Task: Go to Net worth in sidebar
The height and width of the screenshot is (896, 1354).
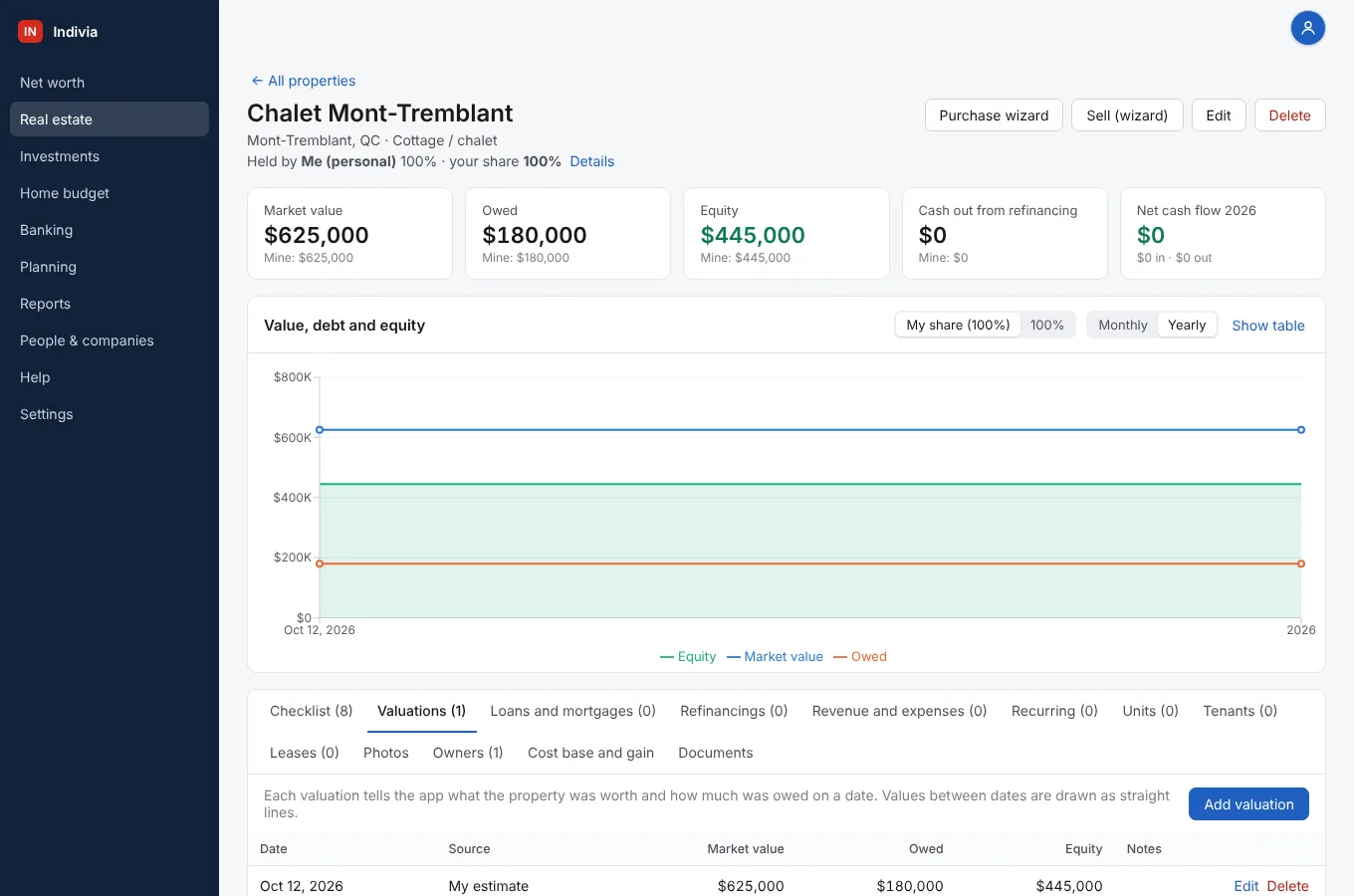Action: point(110,83)
